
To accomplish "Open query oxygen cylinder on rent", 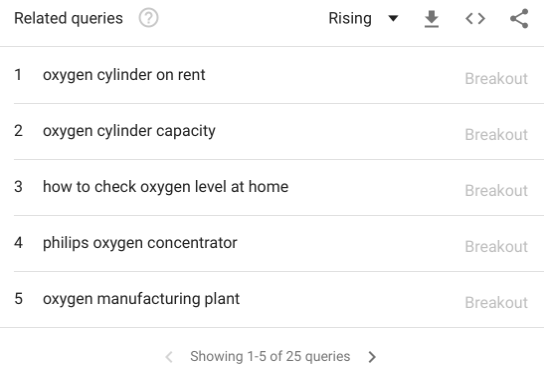I will pos(124,75).
